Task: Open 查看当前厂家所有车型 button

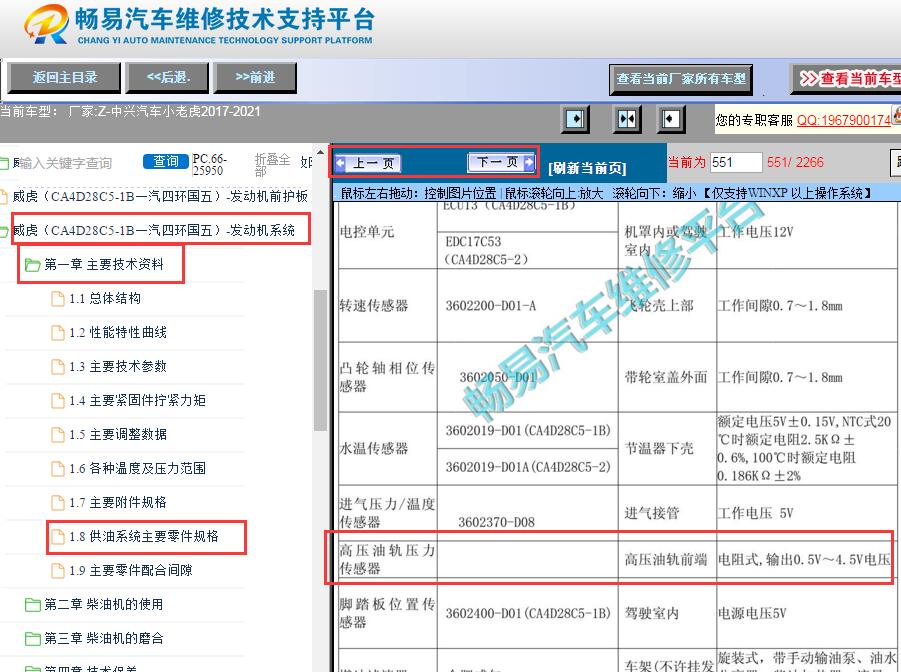Action: [681, 79]
